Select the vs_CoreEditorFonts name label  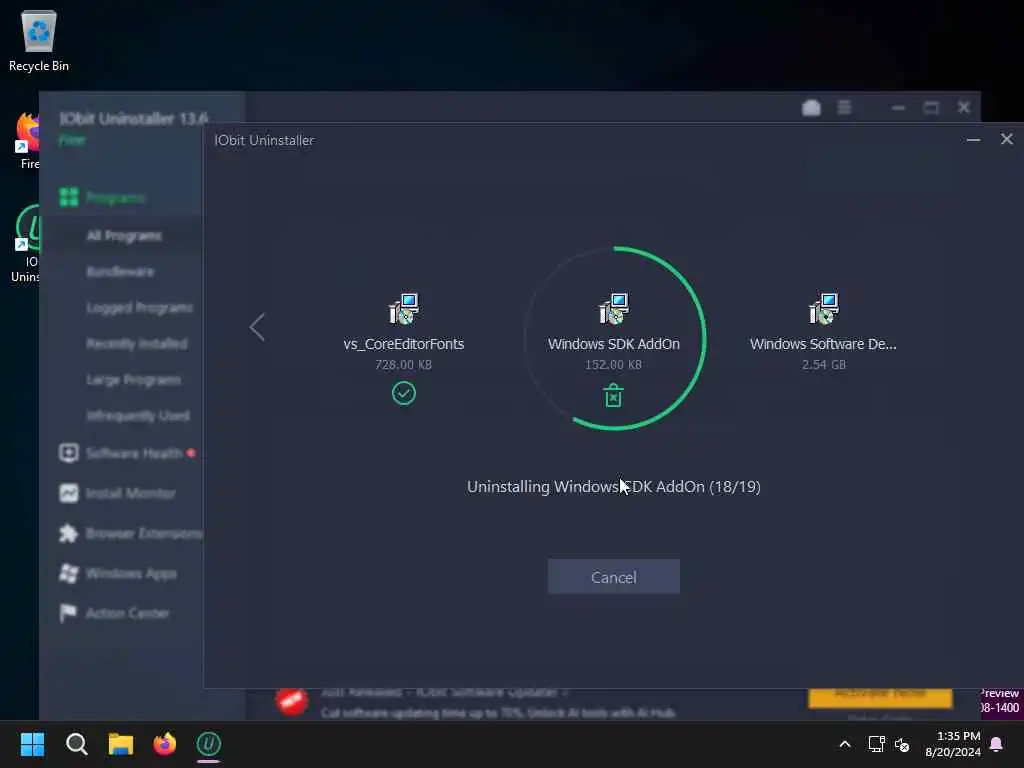click(404, 344)
